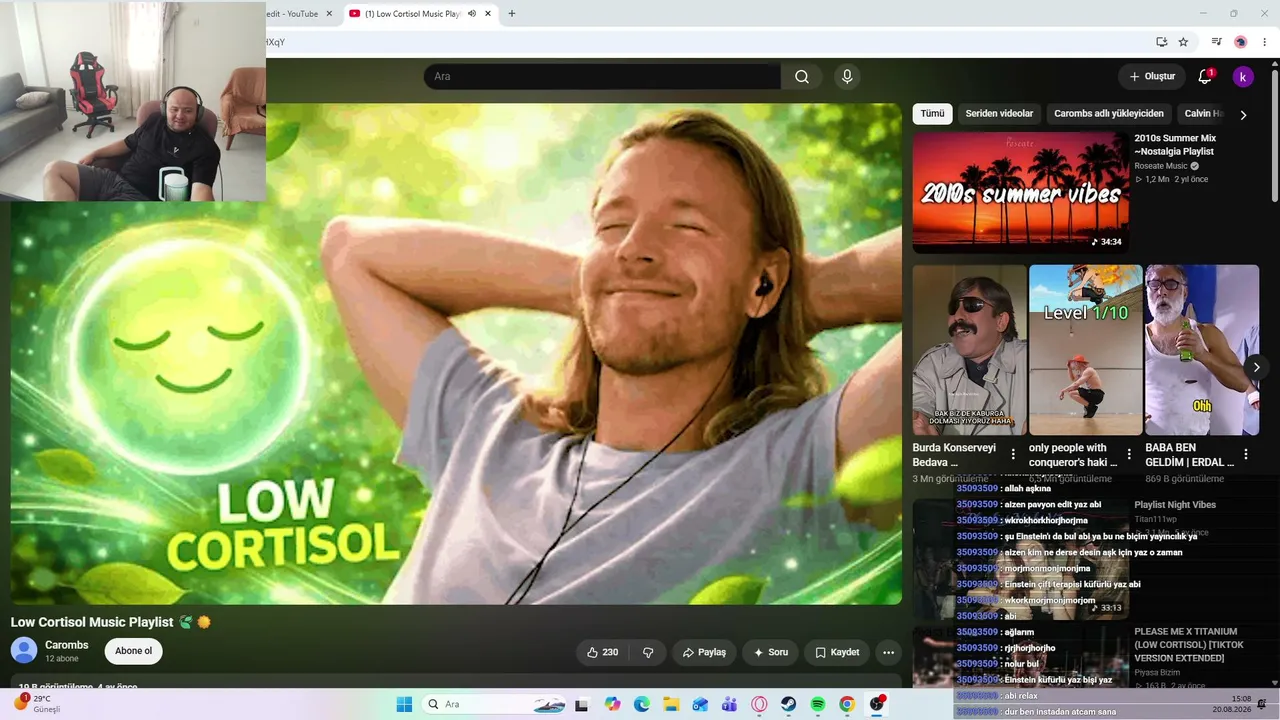Image resolution: width=1280 pixels, height=720 pixels.
Task: Open Spotify from the taskbar
Action: [818, 704]
